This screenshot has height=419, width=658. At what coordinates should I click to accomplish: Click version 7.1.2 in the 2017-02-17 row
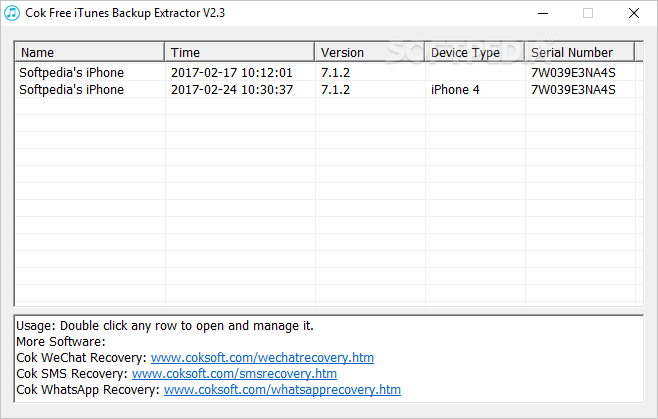(x=335, y=73)
